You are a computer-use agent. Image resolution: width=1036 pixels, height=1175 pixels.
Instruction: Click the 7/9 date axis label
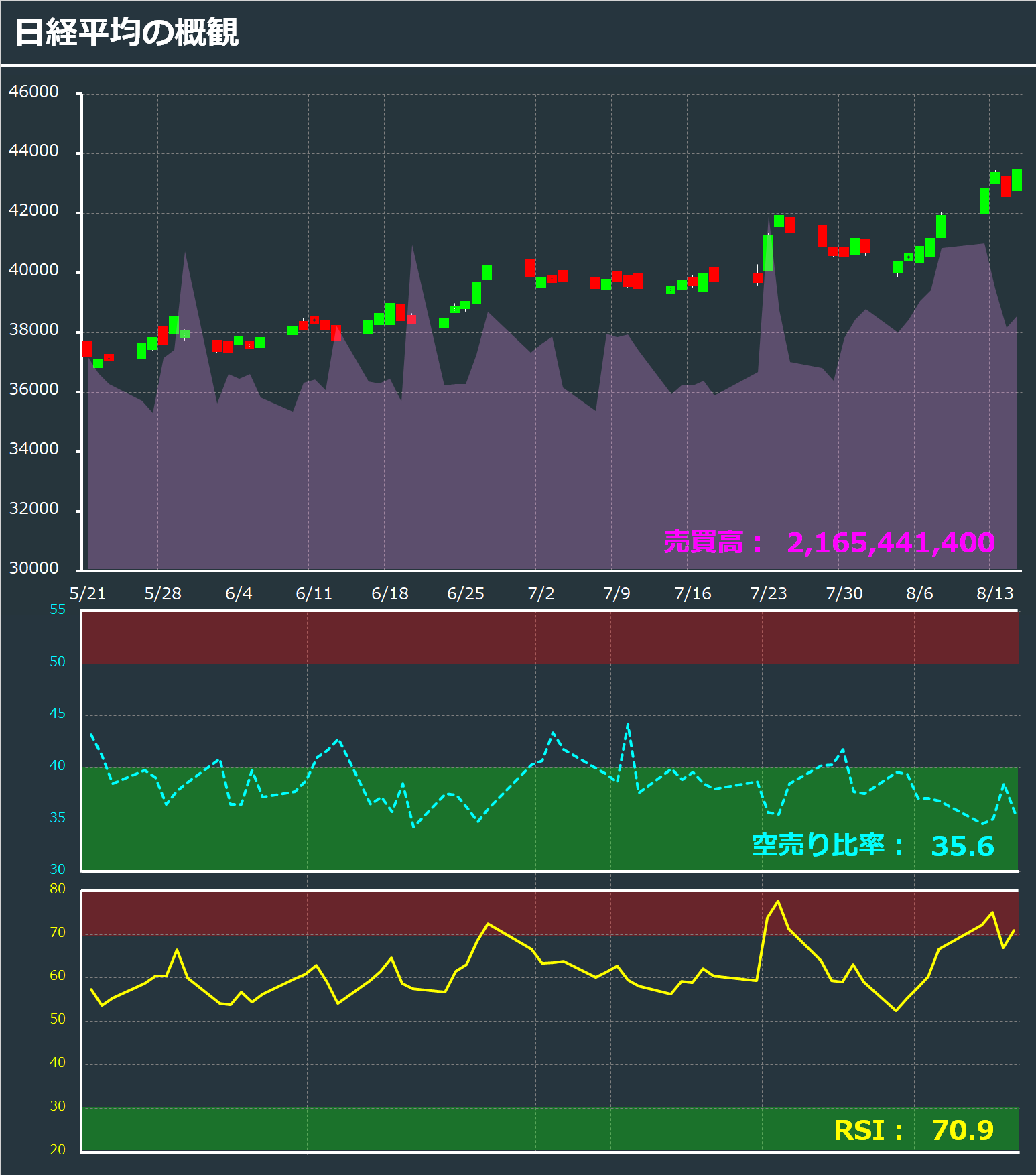coord(617,593)
